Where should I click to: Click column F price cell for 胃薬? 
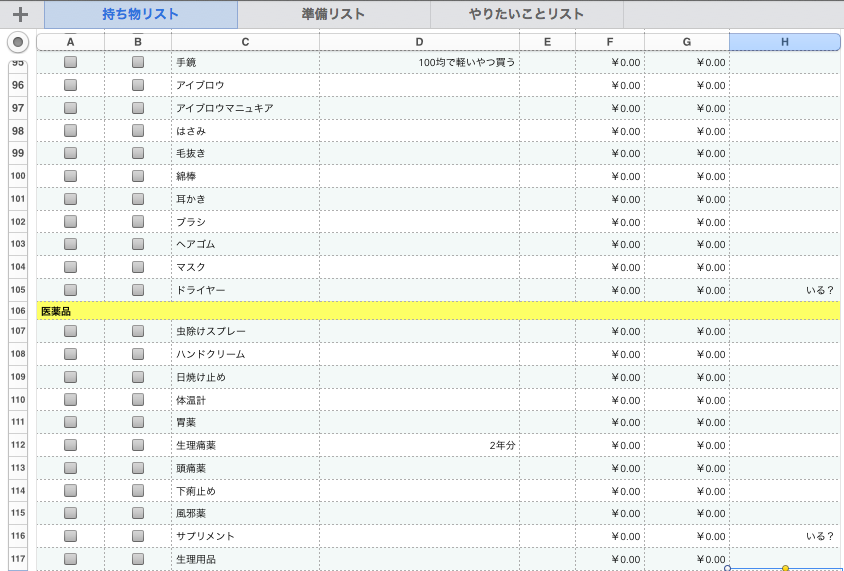[610, 422]
